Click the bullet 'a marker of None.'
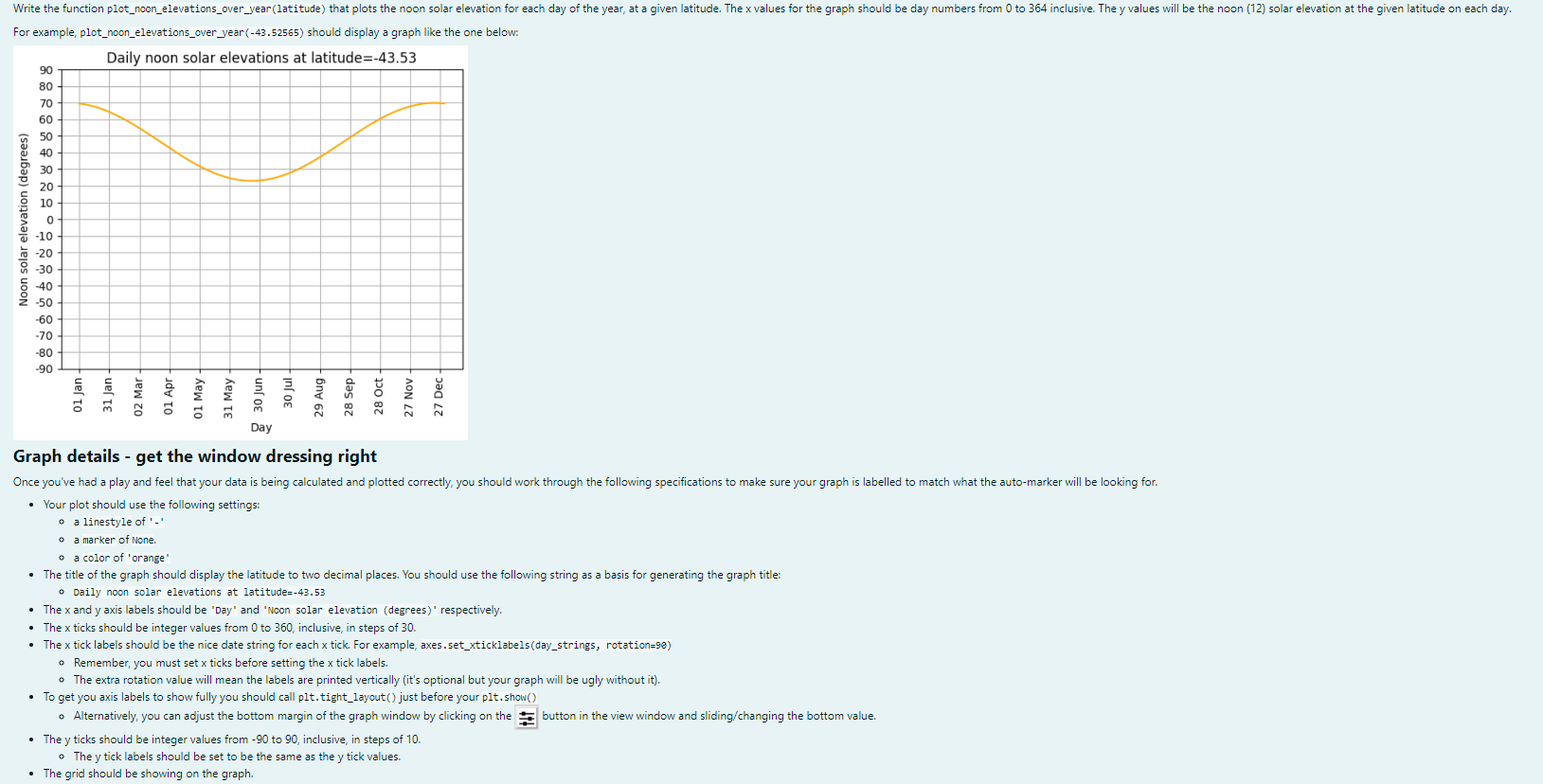Screen dimensions: 1543x784 [115, 540]
